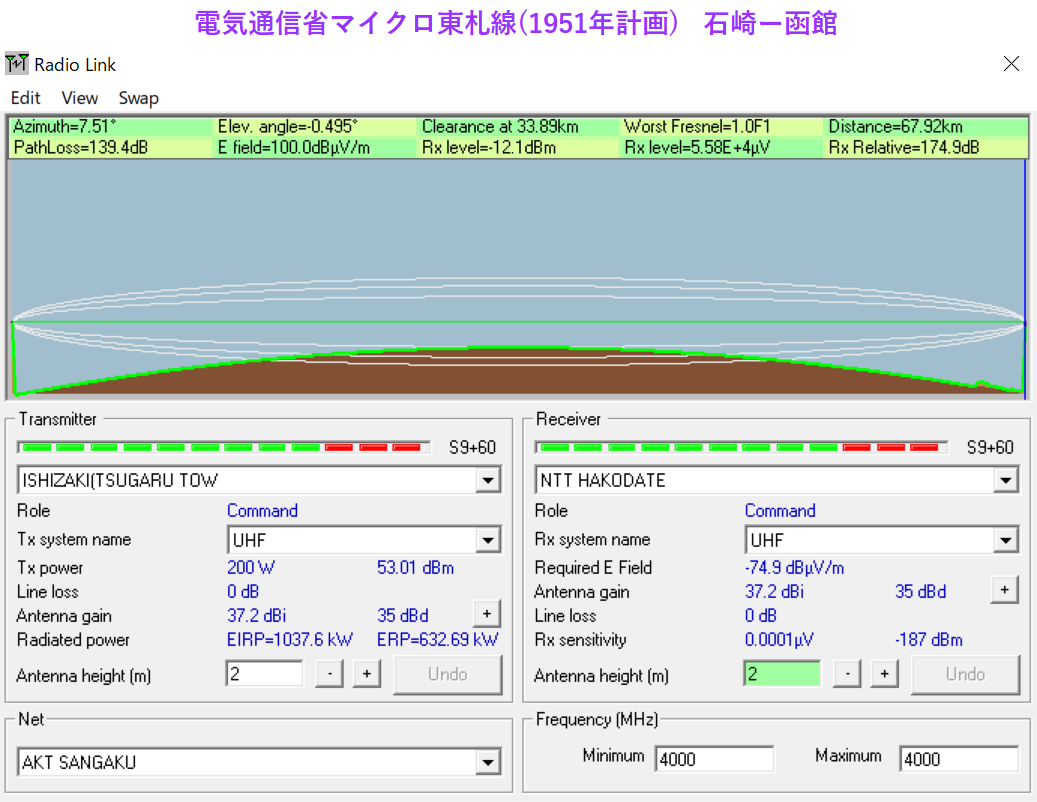Open the Tx system name UHF dropdown
The width and height of the screenshot is (1037, 802).
487,541
